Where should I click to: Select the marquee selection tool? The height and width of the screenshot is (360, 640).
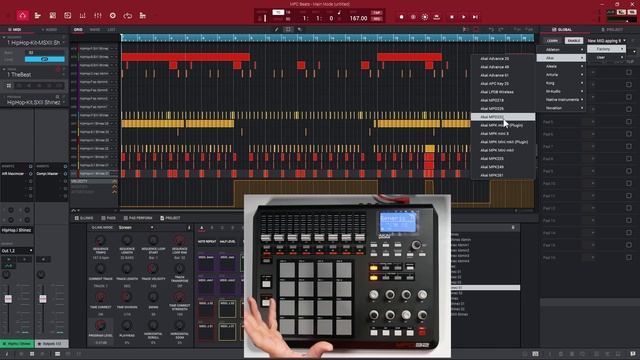(288, 29)
